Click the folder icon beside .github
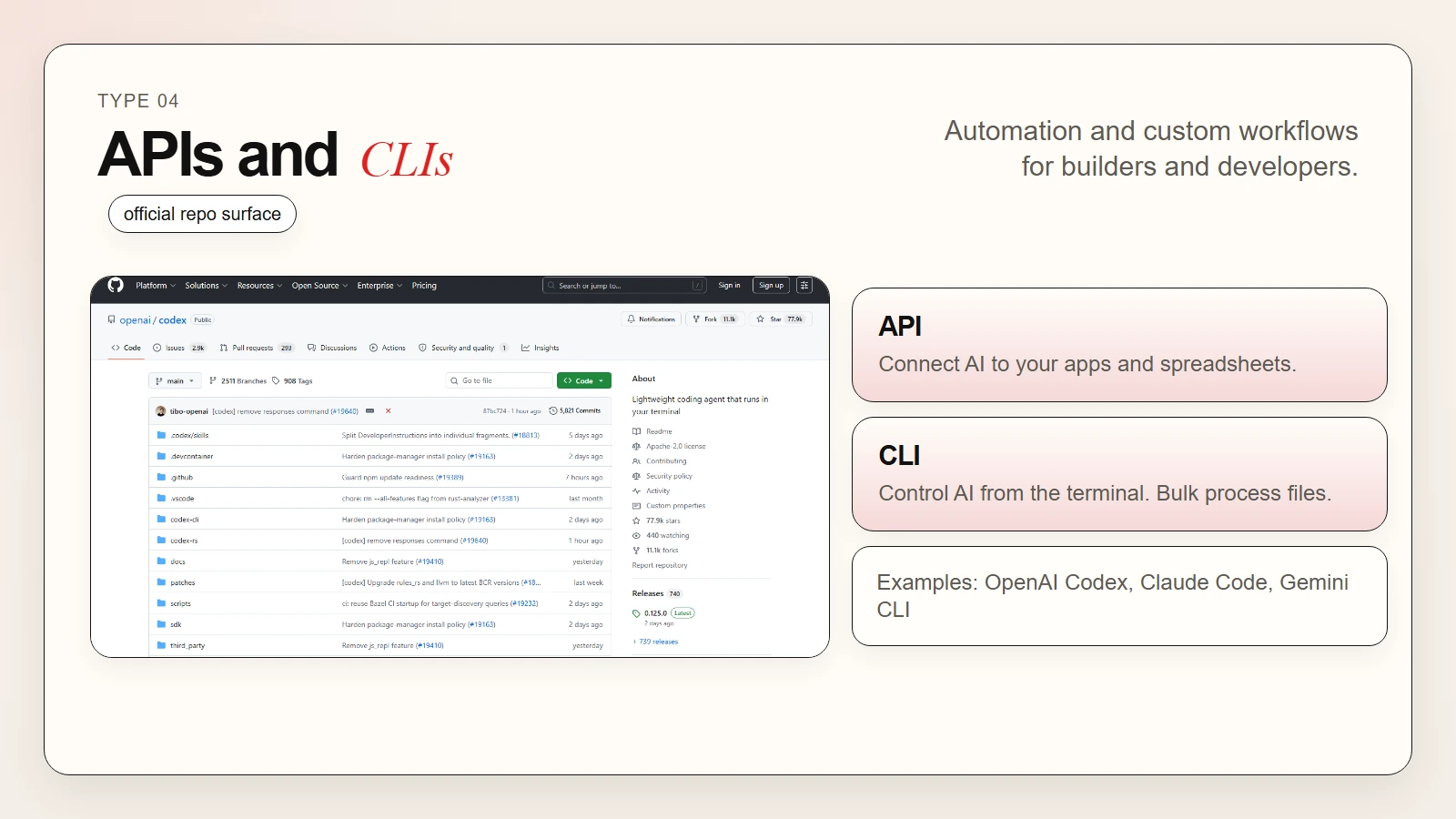Screen dimensions: 1456x819 [161, 477]
